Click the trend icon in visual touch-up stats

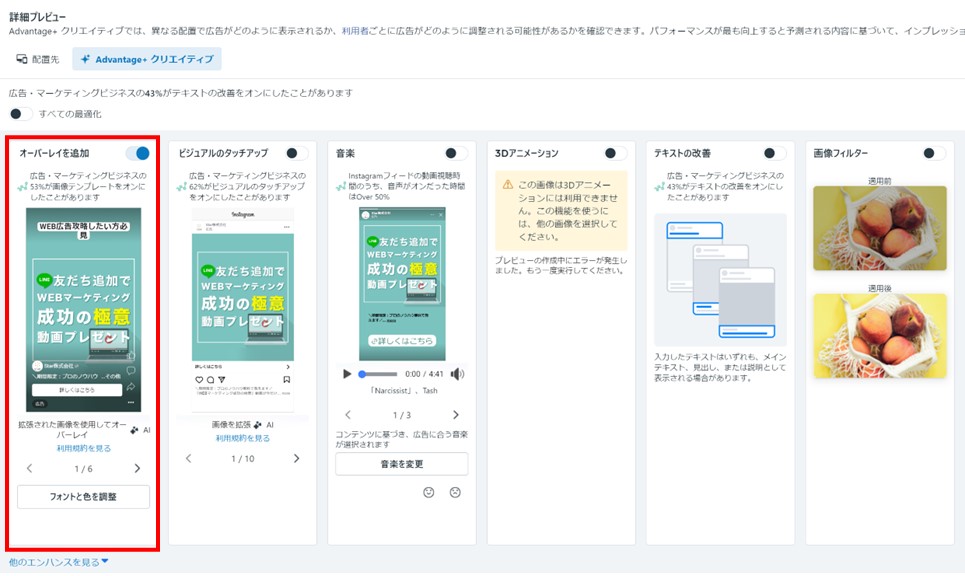(182, 186)
